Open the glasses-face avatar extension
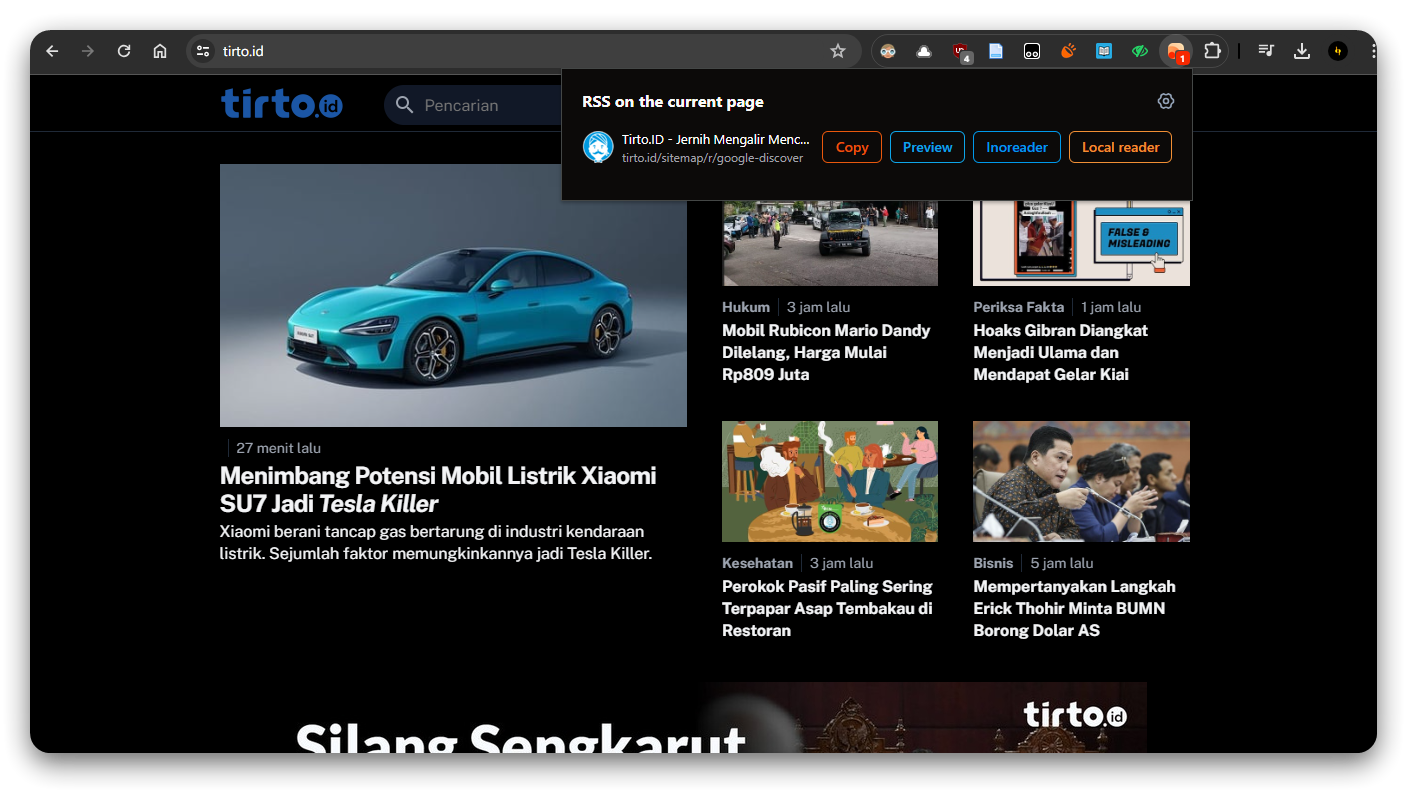The height and width of the screenshot is (793, 1407). point(888,51)
